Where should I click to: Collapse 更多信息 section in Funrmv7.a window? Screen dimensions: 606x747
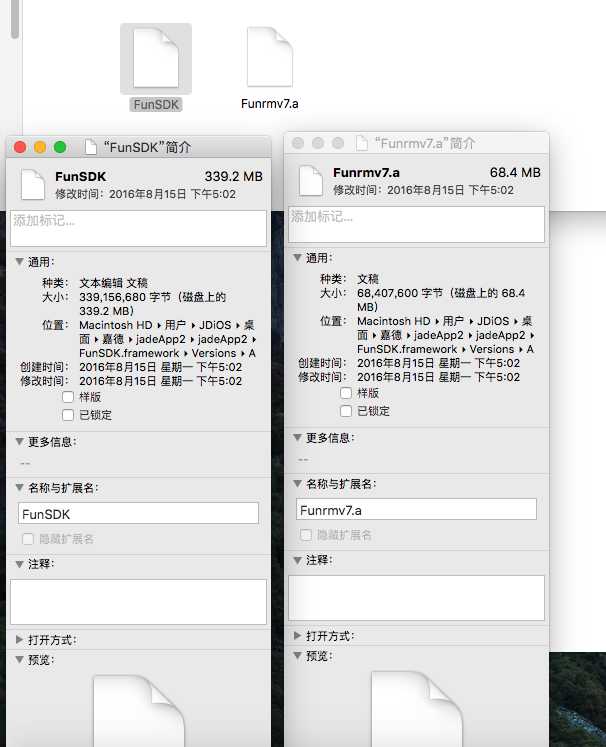tap(297, 437)
